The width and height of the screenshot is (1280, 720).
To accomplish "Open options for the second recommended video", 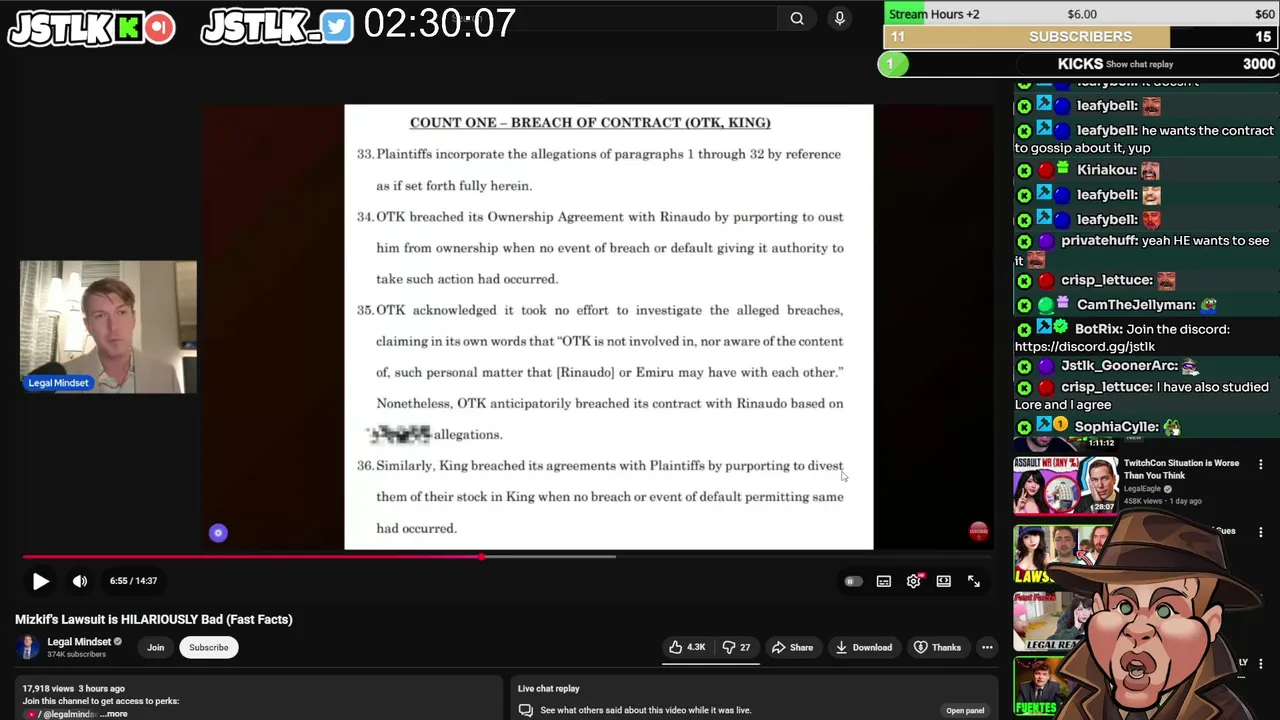I will pyautogui.click(x=1261, y=532).
